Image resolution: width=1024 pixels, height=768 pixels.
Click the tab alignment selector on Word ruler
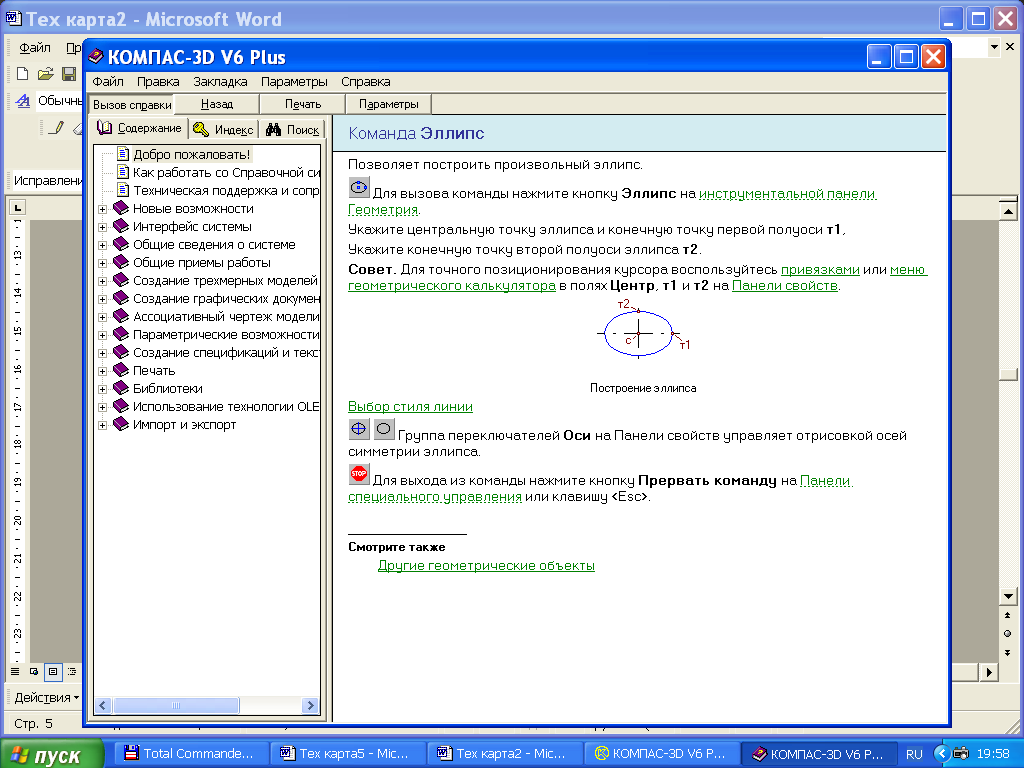pyautogui.click(x=18, y=208)
